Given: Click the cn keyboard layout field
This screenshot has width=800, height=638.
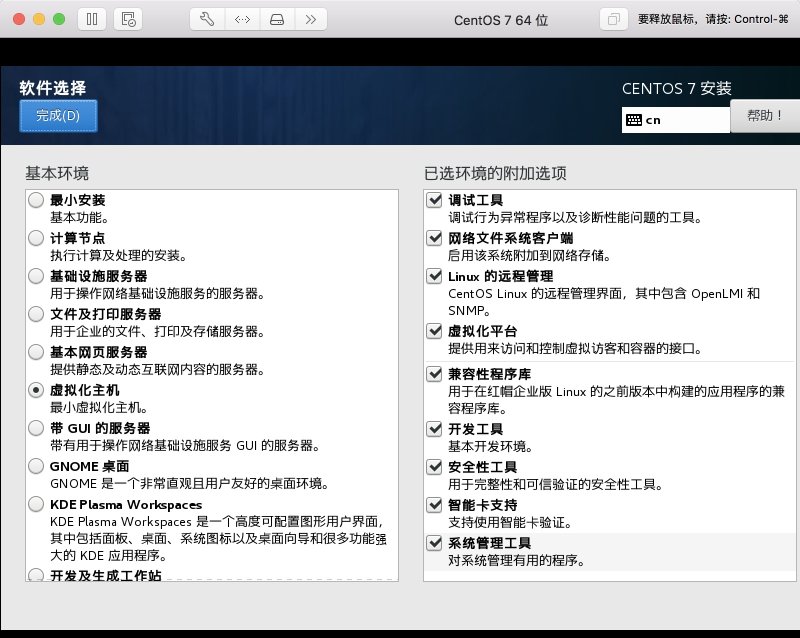Looking at the screenshot, I should click(x=676, y=120).
